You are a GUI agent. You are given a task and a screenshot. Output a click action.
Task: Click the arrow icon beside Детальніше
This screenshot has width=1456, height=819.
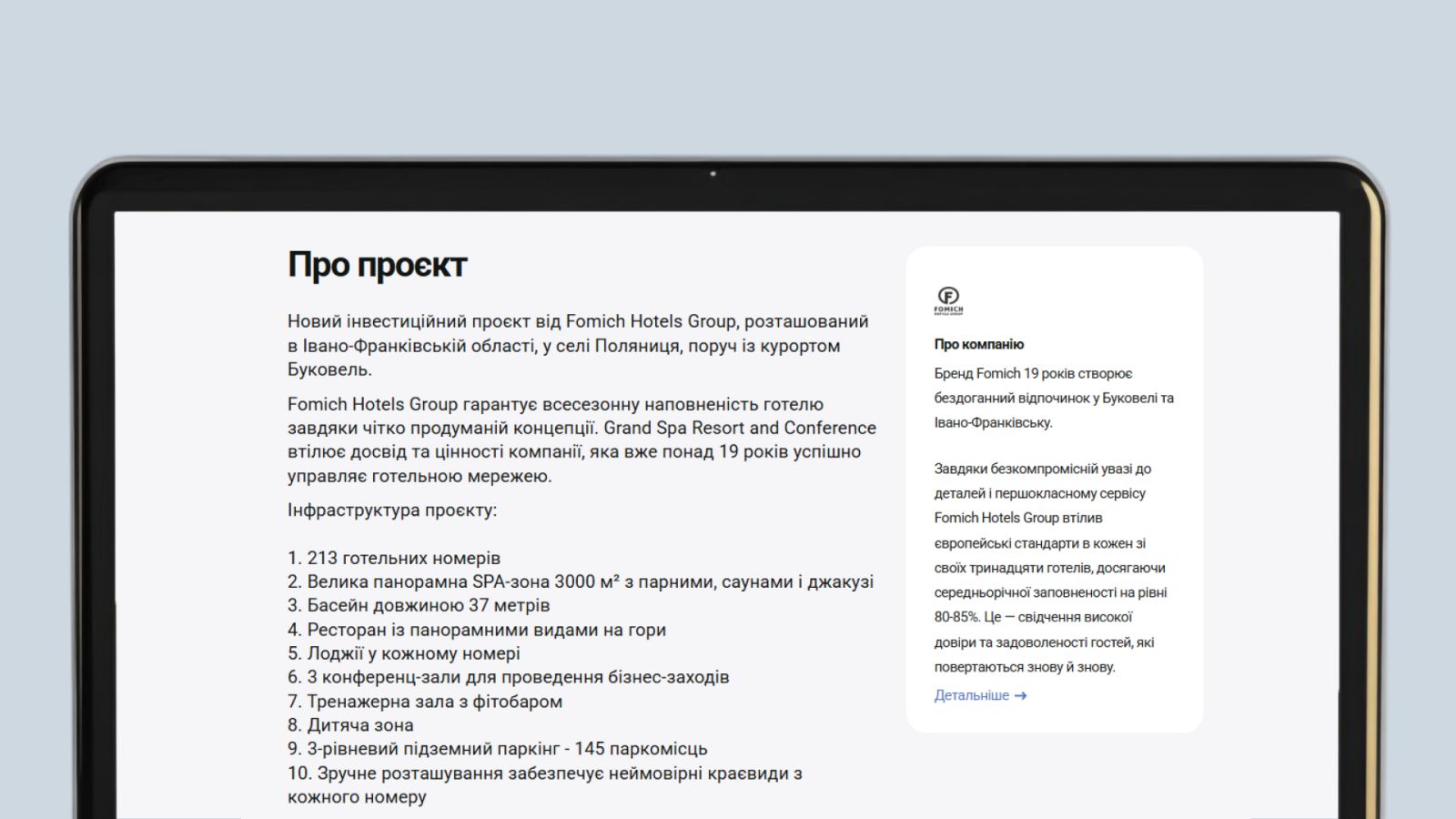tap(1020, 696)
